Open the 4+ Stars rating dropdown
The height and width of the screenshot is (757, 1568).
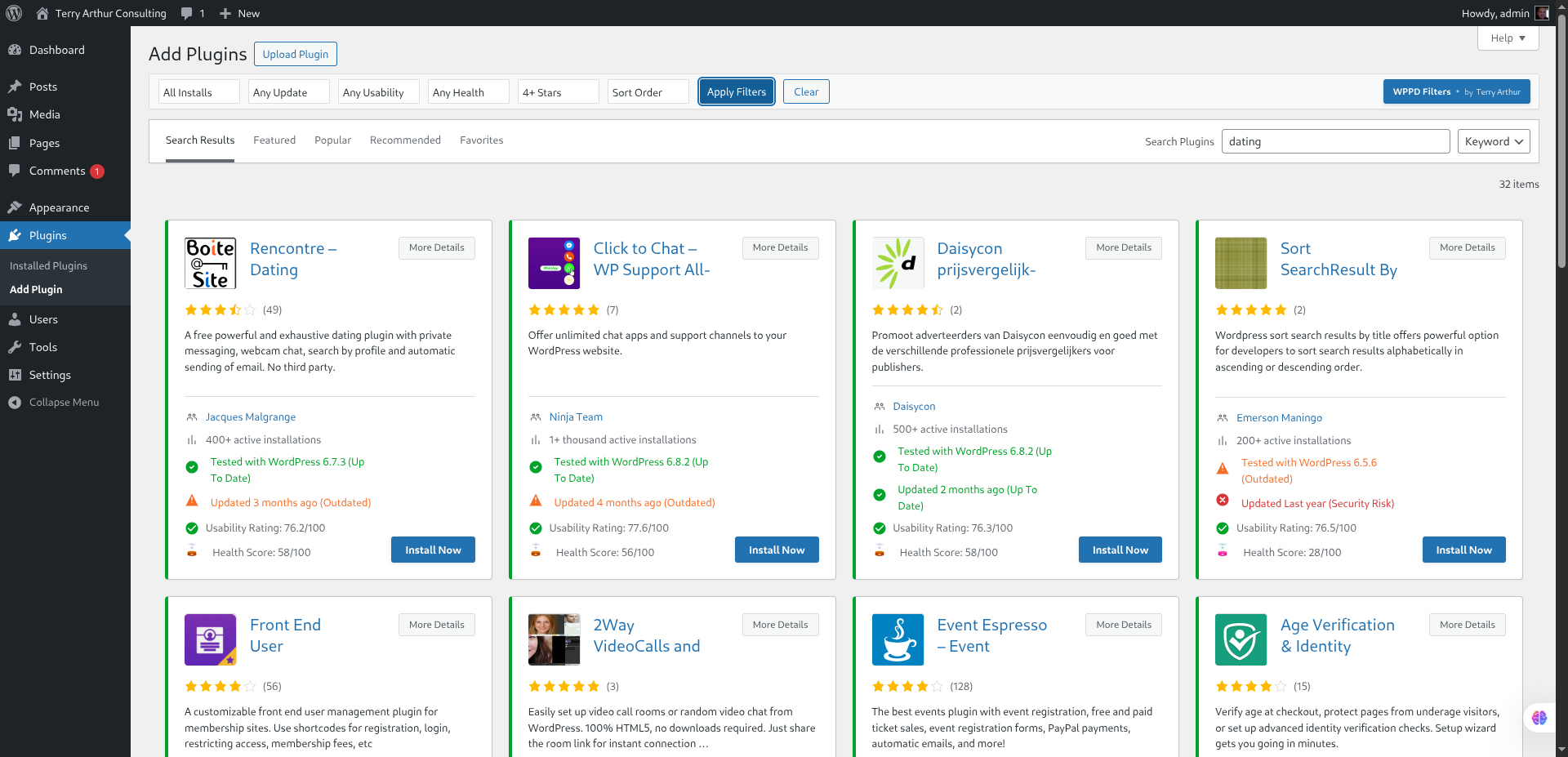click(559, 92)
